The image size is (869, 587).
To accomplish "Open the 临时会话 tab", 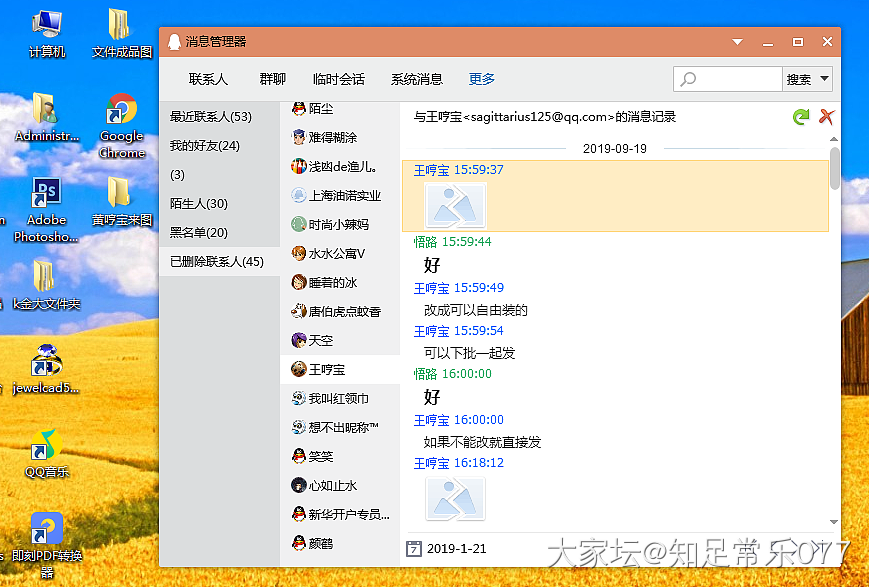I will point(338,79).
